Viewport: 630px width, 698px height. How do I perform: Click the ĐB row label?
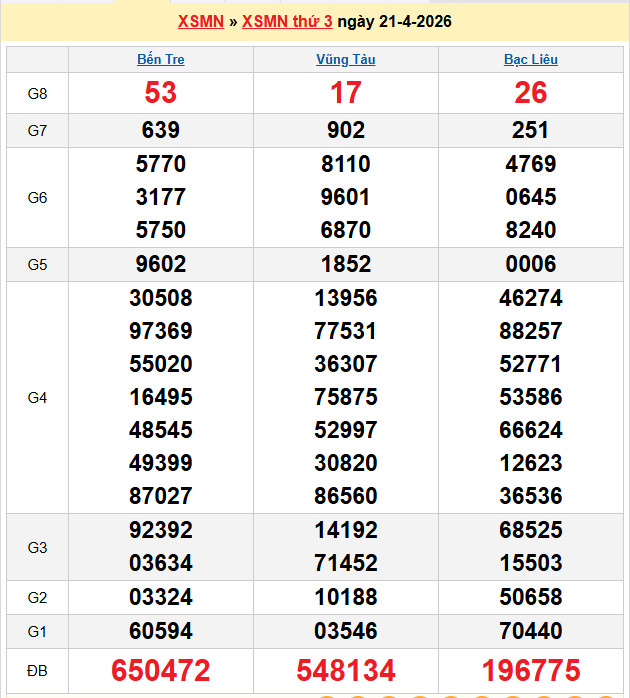(x=37, y=670)
